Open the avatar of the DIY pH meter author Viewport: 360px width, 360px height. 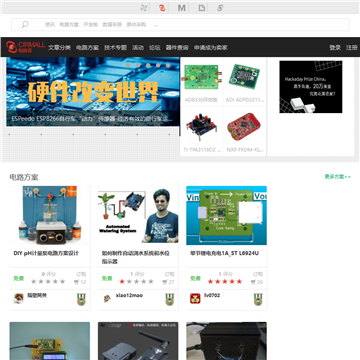(x=18, y=298)
